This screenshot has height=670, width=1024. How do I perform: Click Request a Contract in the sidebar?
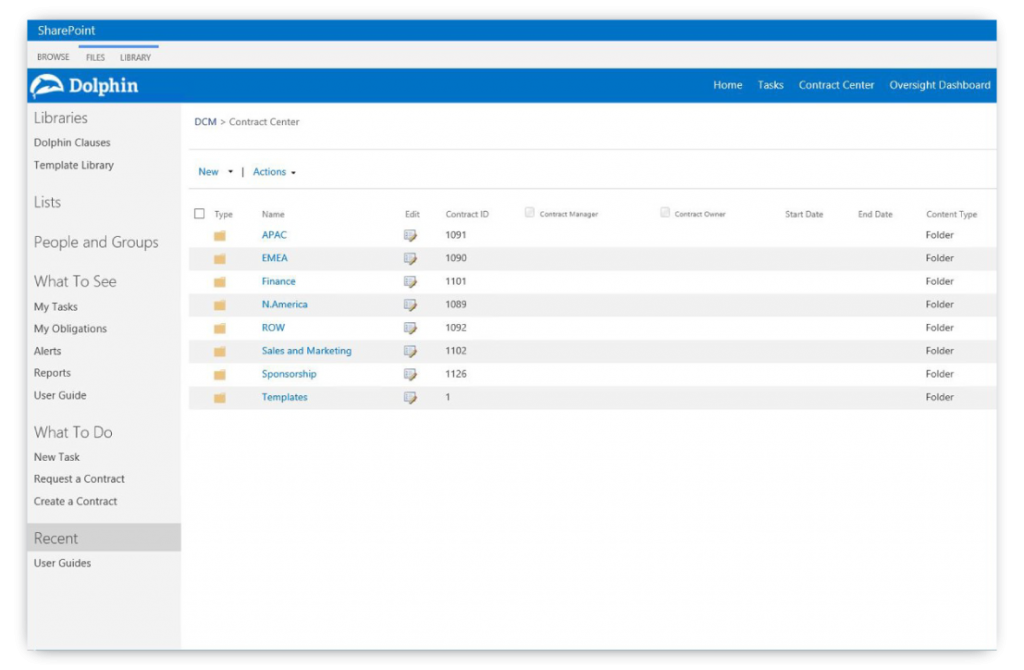coord(79,479)
